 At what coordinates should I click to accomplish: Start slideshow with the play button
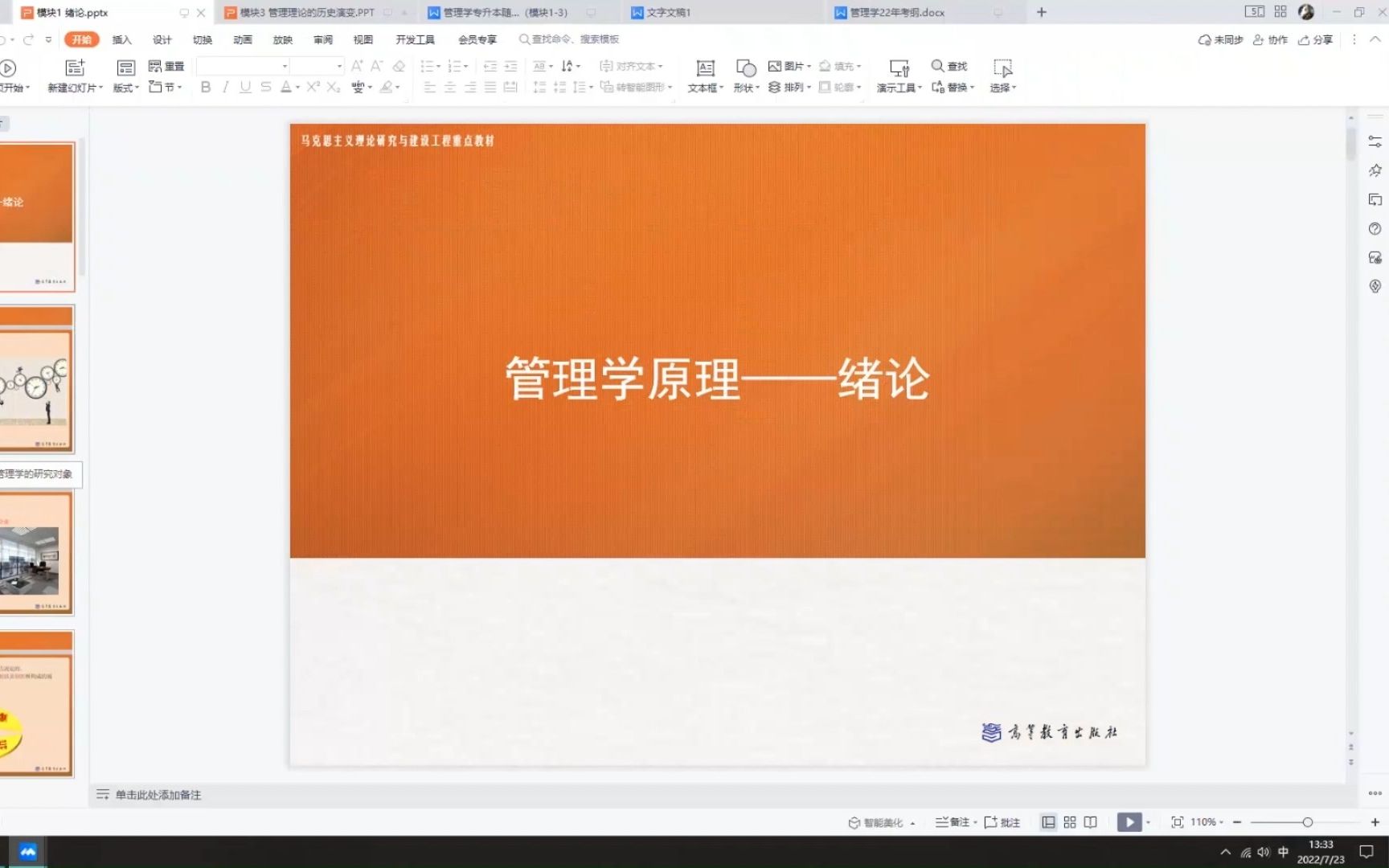coord(1129,822)
